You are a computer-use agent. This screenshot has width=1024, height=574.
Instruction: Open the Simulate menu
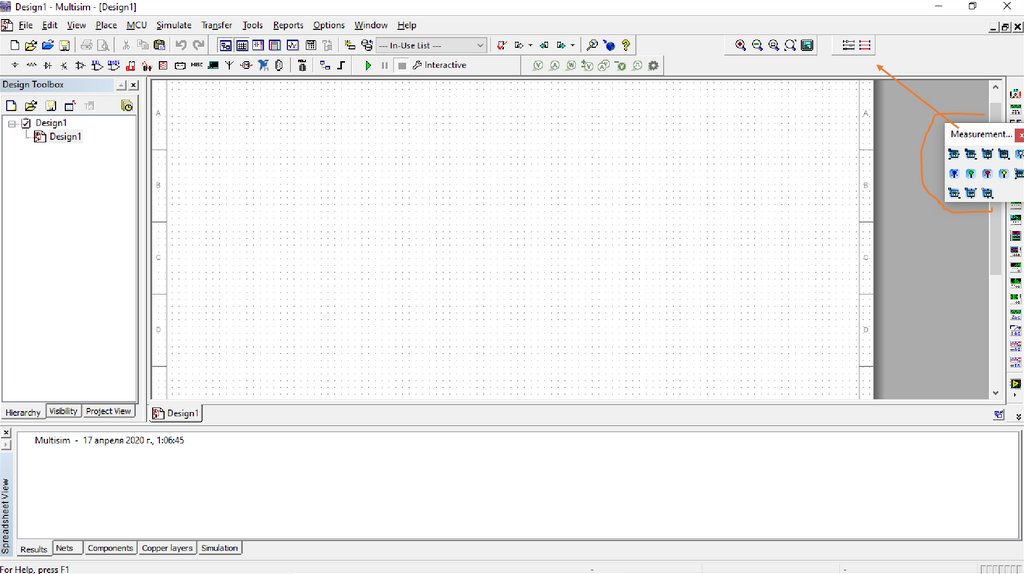[173, 25]
